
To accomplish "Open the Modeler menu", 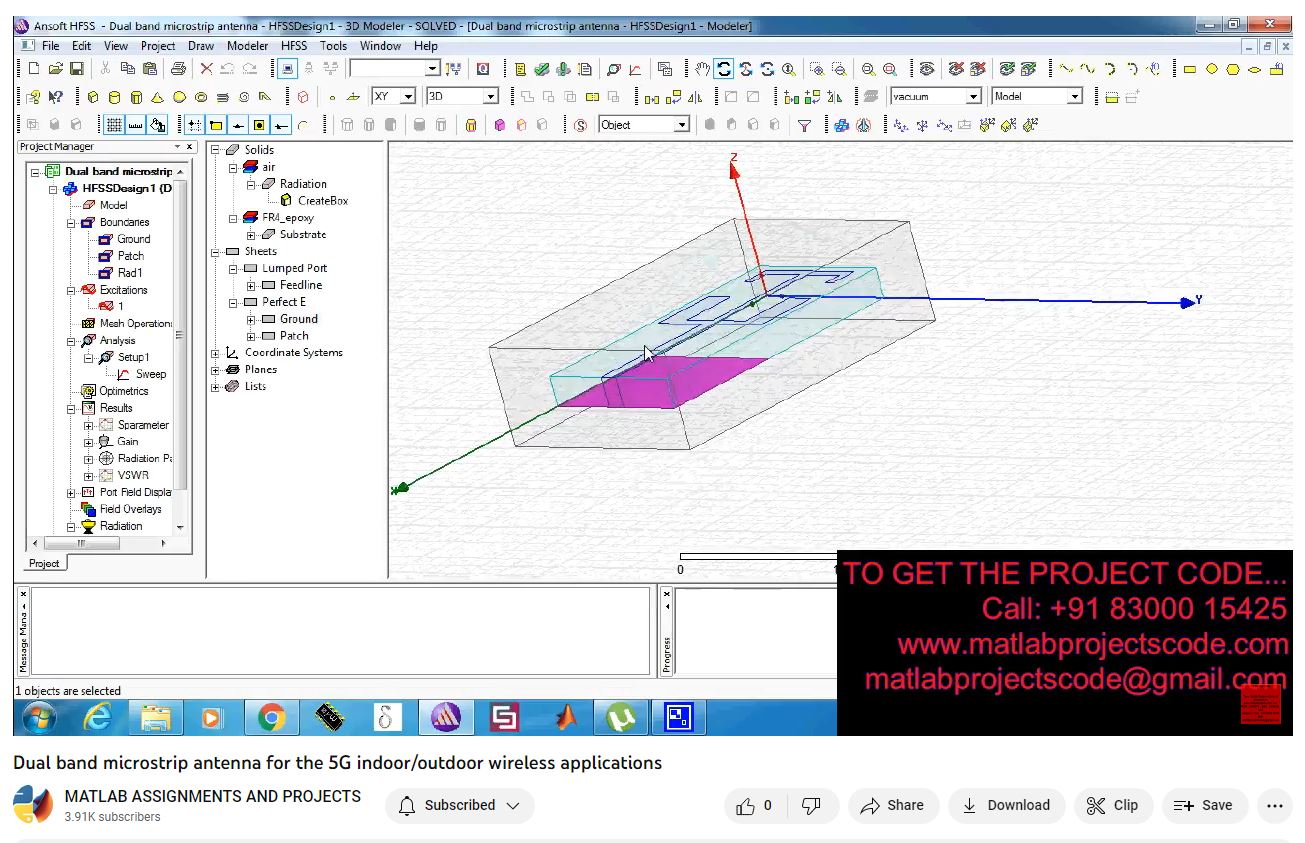I will [x=247, y=45].
